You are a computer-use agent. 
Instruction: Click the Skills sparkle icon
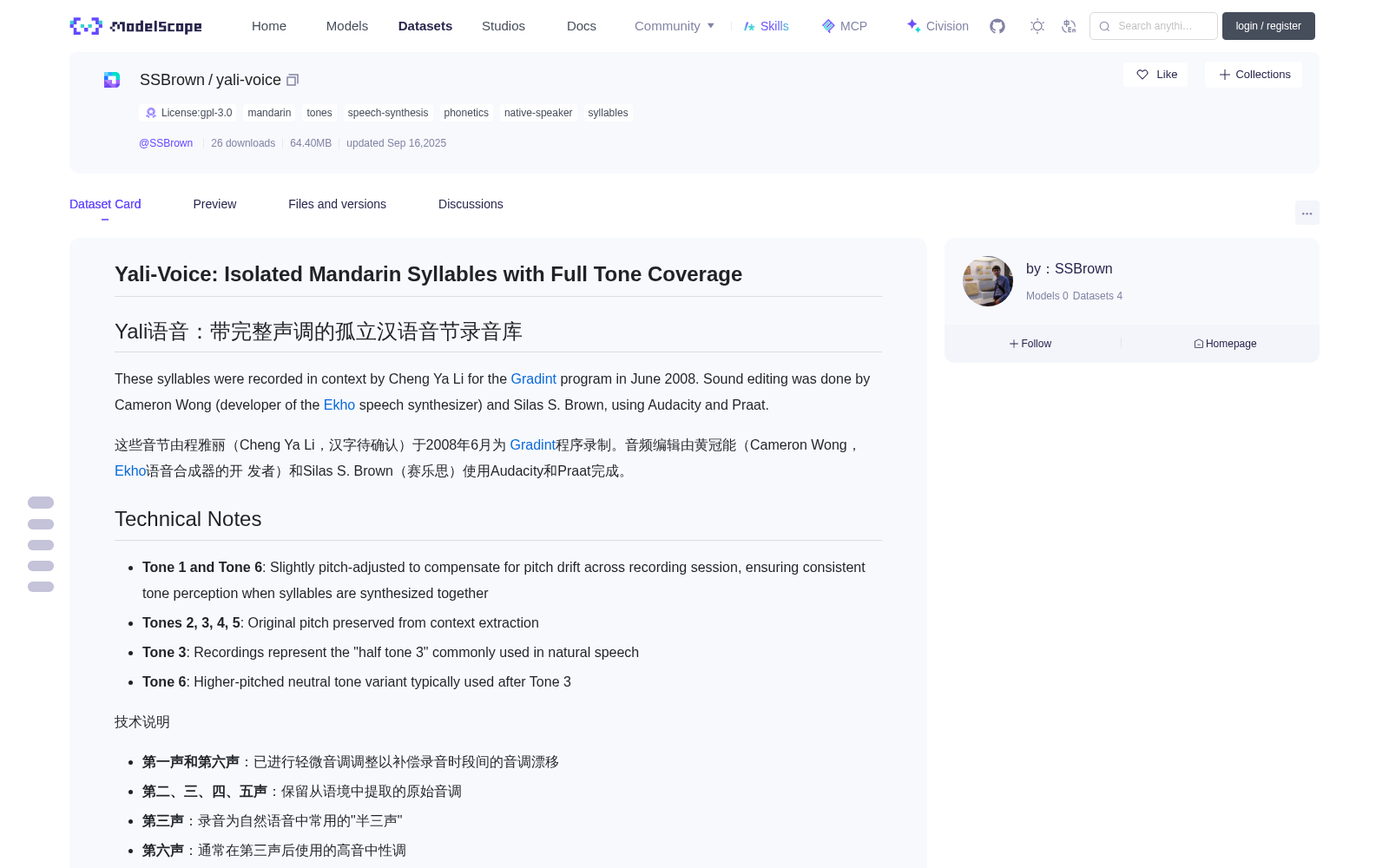tap(749, 26)
